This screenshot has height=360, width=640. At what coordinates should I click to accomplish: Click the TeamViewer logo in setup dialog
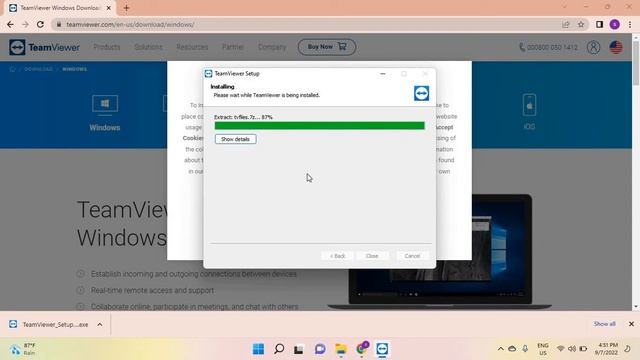coord(422,93)
